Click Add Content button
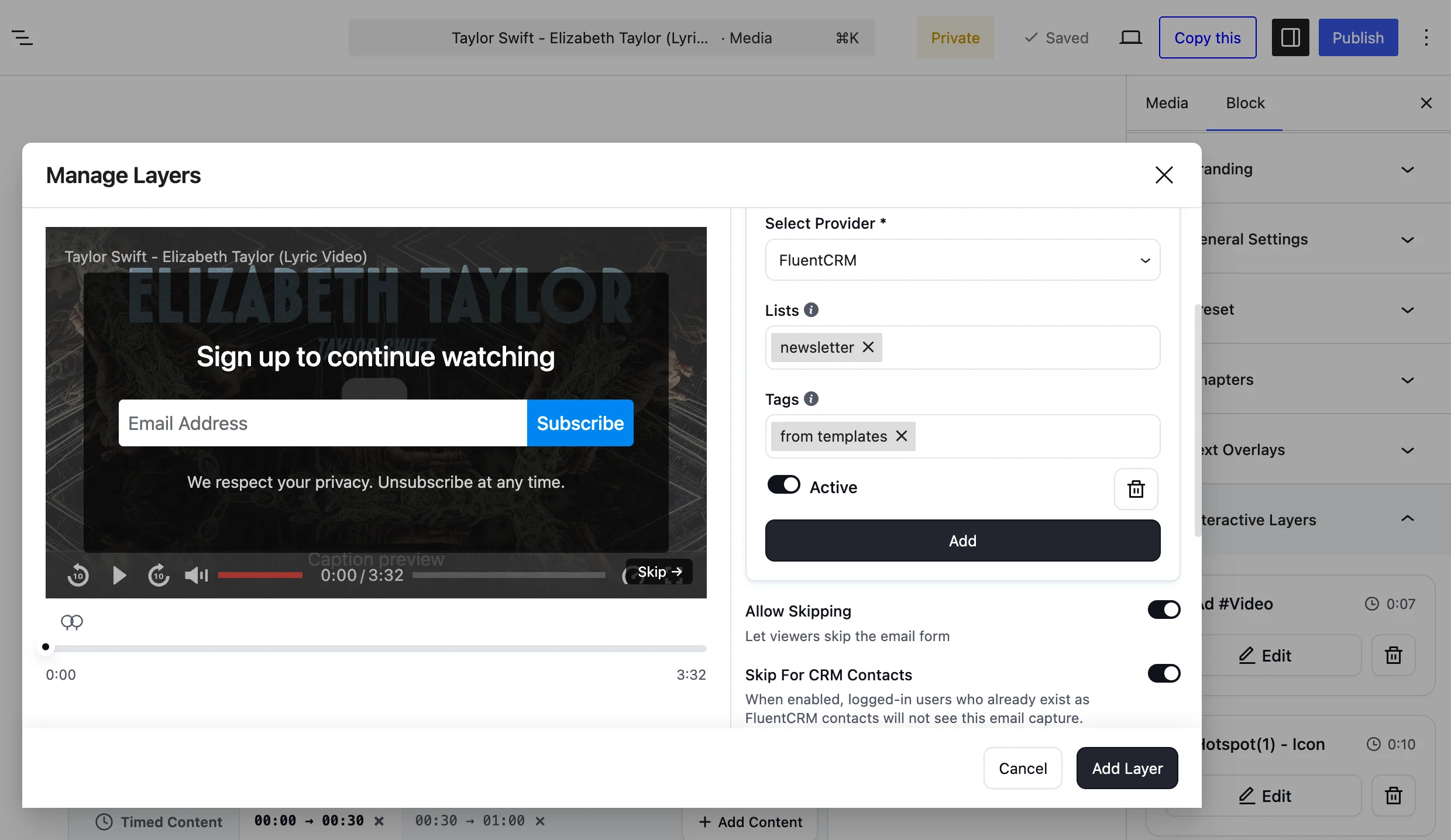This screenshot has width=1451, height=840. point(751,822)
